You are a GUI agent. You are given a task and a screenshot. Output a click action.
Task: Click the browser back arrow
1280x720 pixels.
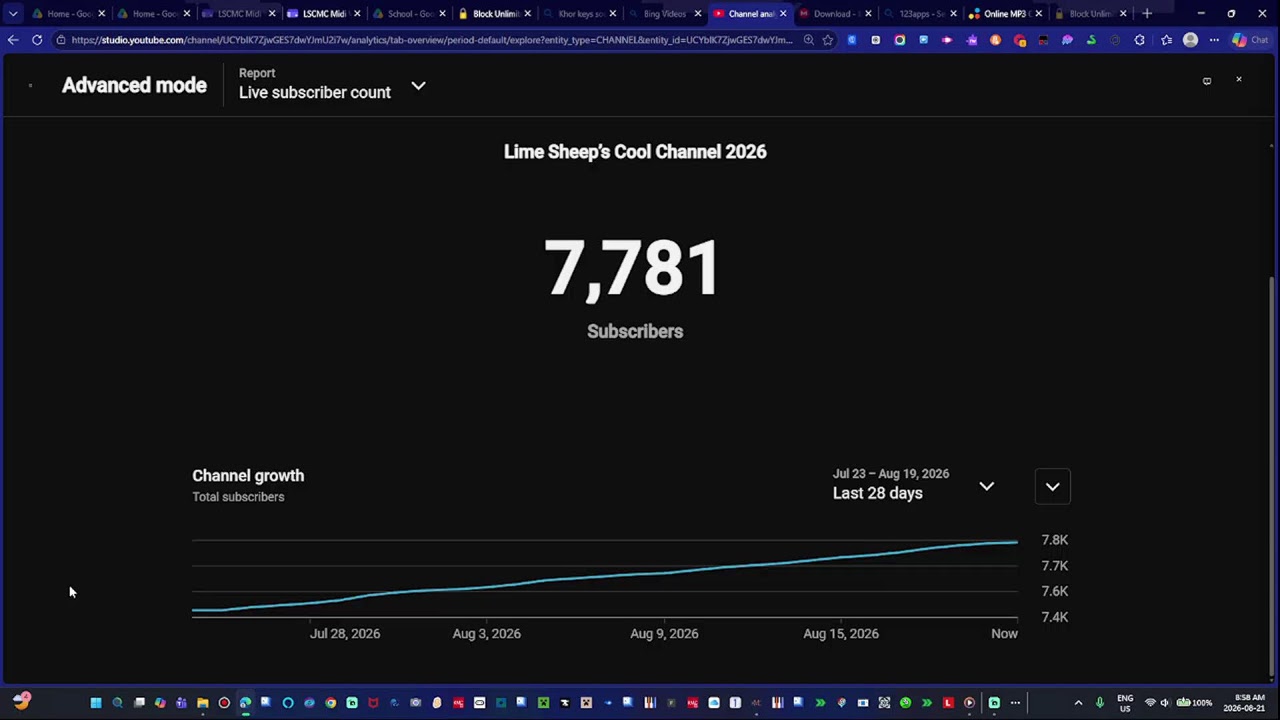(12, 40)
